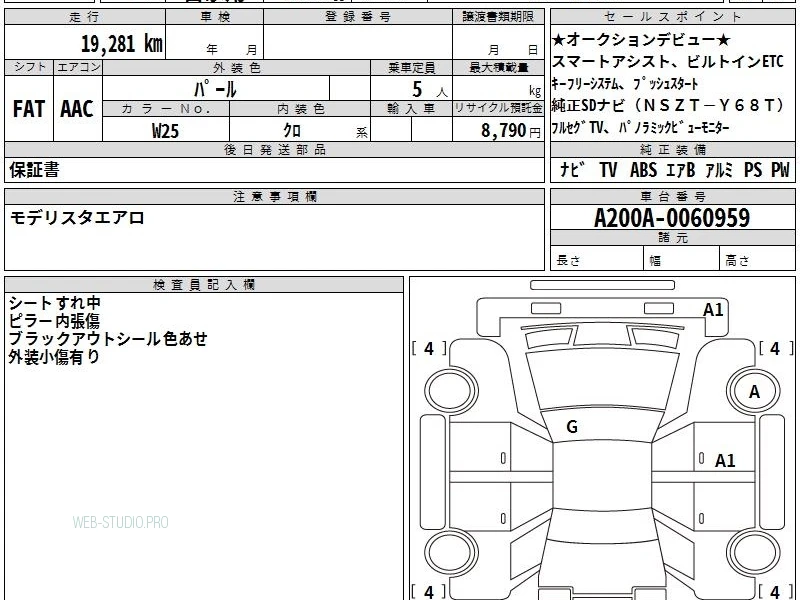800x600 pixels.
Task: Click the exterior color value "パール"
Action: (215, 89)
